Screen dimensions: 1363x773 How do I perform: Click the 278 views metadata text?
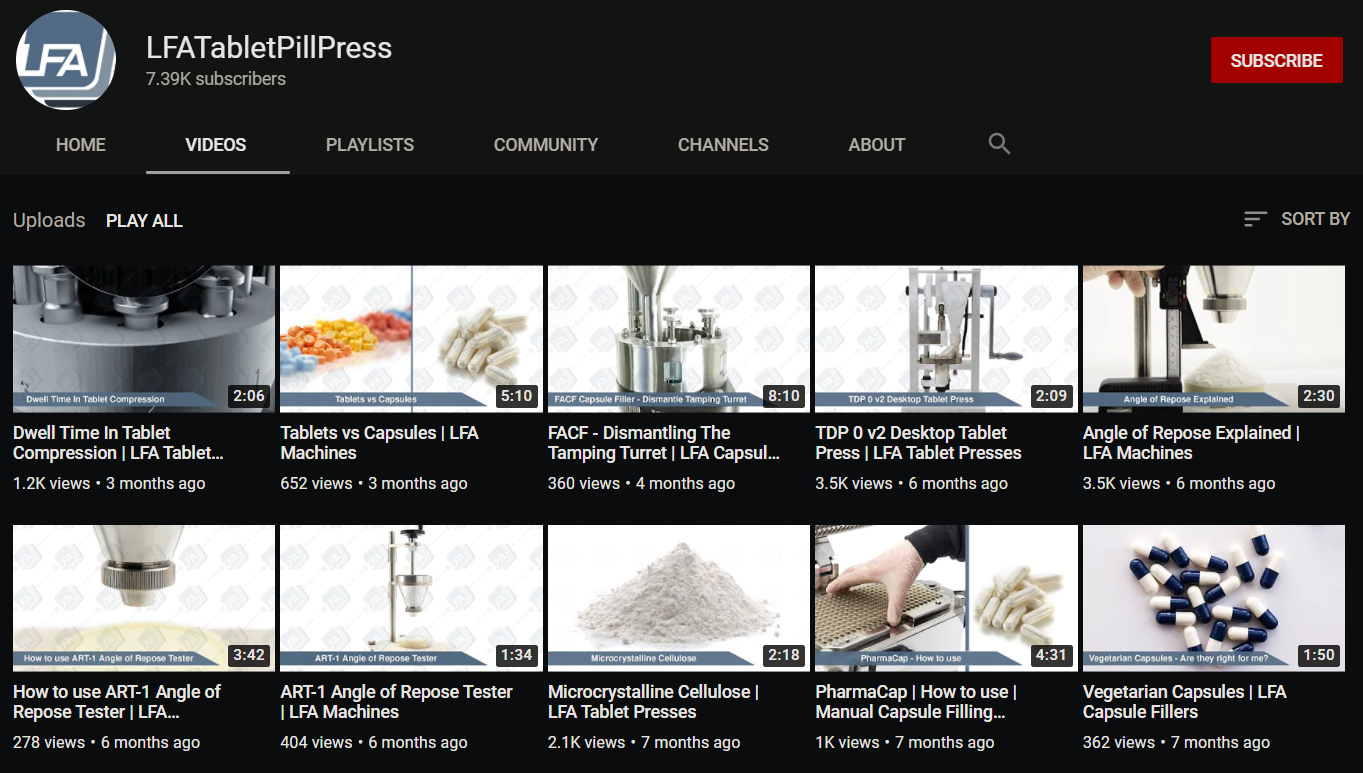point(106,743)
